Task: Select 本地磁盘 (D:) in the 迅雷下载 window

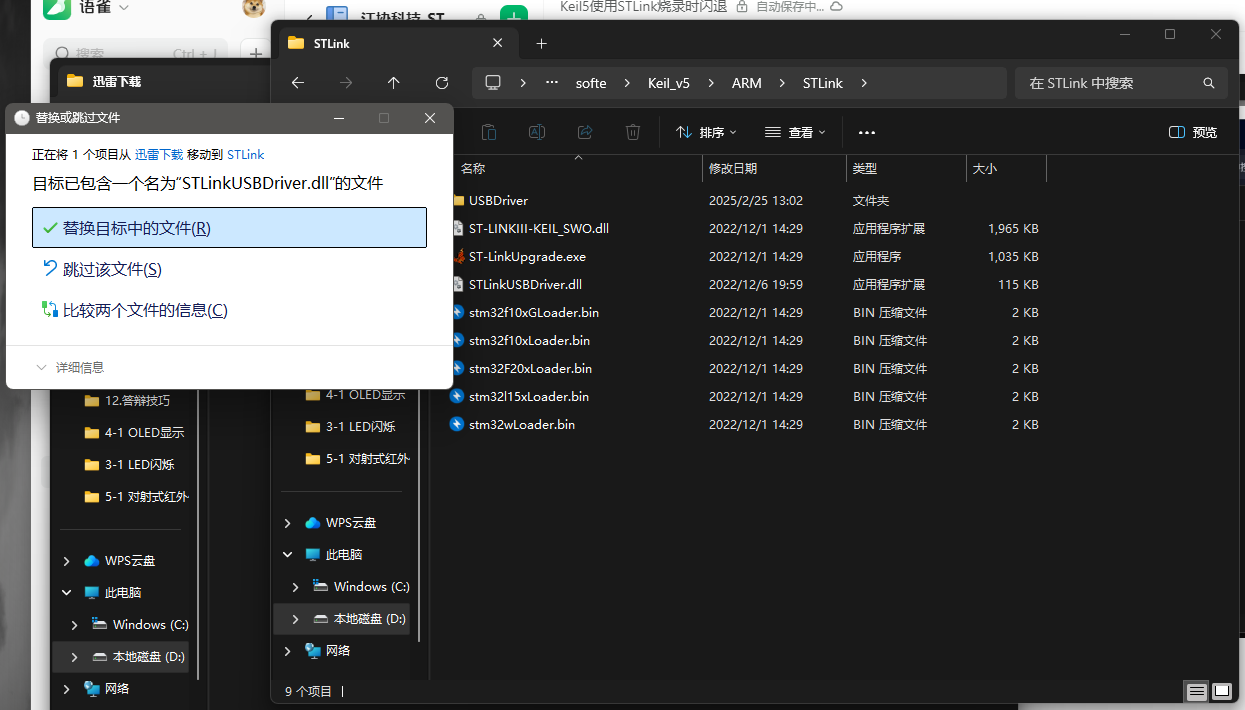Action: click(x=148, y=657)
